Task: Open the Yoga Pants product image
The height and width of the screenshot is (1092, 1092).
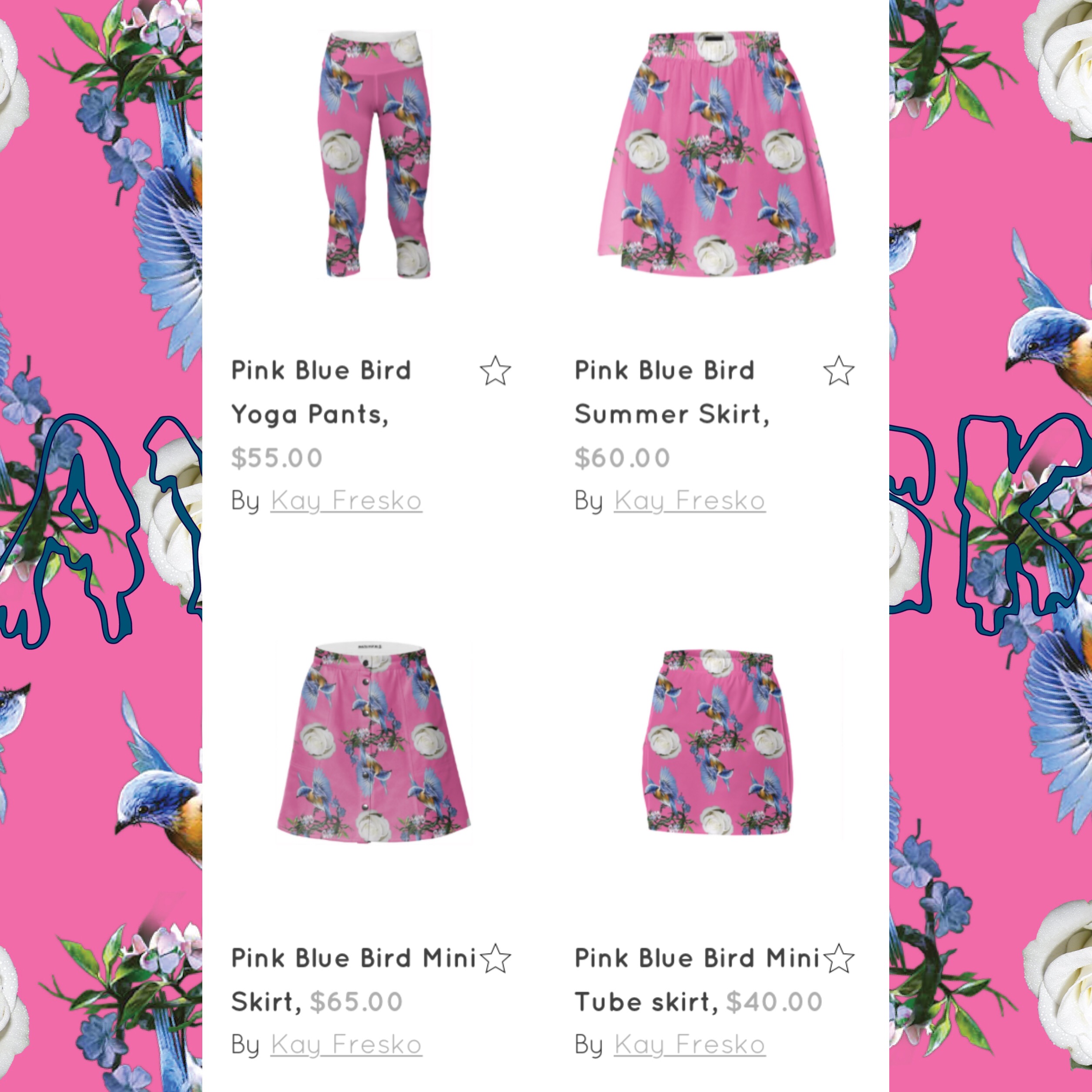Action: [375, 154]
